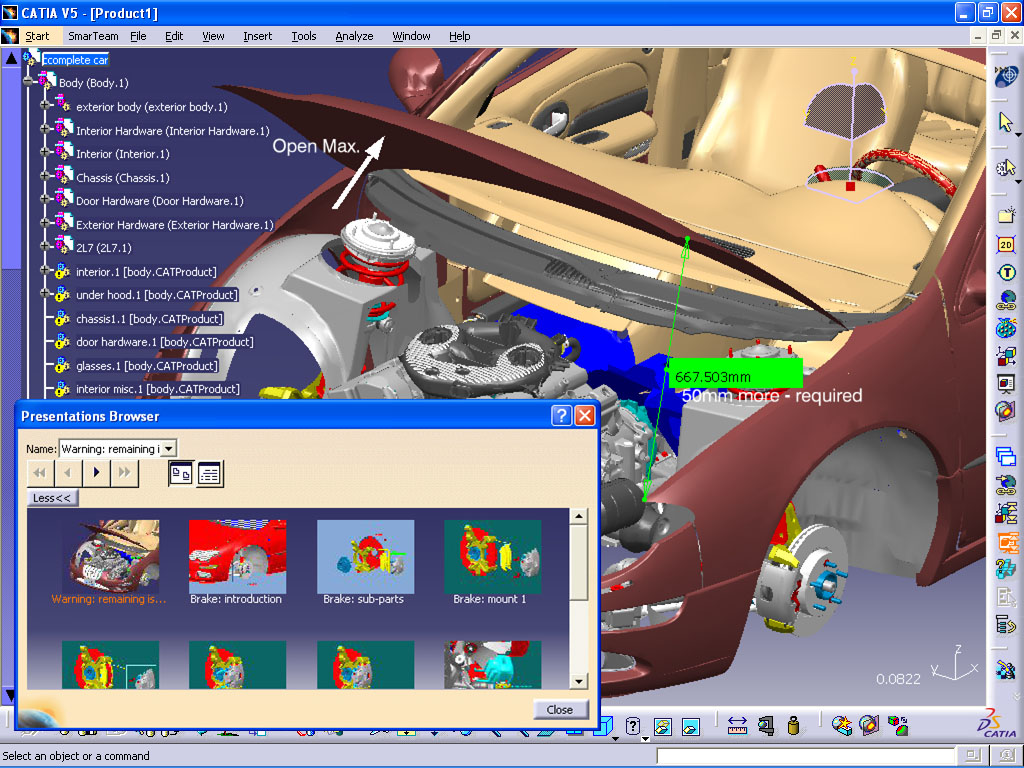Image resolution: width=1024 pixels, height=768 pixels.
Task: Open the Tools menu
Action: click(304, 36)
